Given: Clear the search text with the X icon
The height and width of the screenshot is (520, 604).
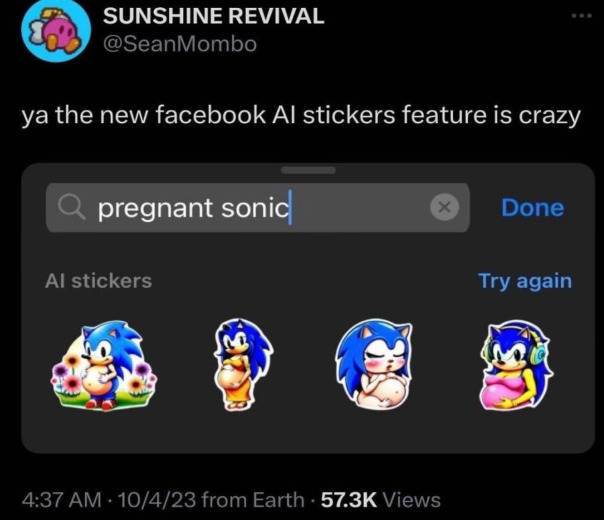Looking at the screenshot, I should pyautogui.click(x=444, y=208).
